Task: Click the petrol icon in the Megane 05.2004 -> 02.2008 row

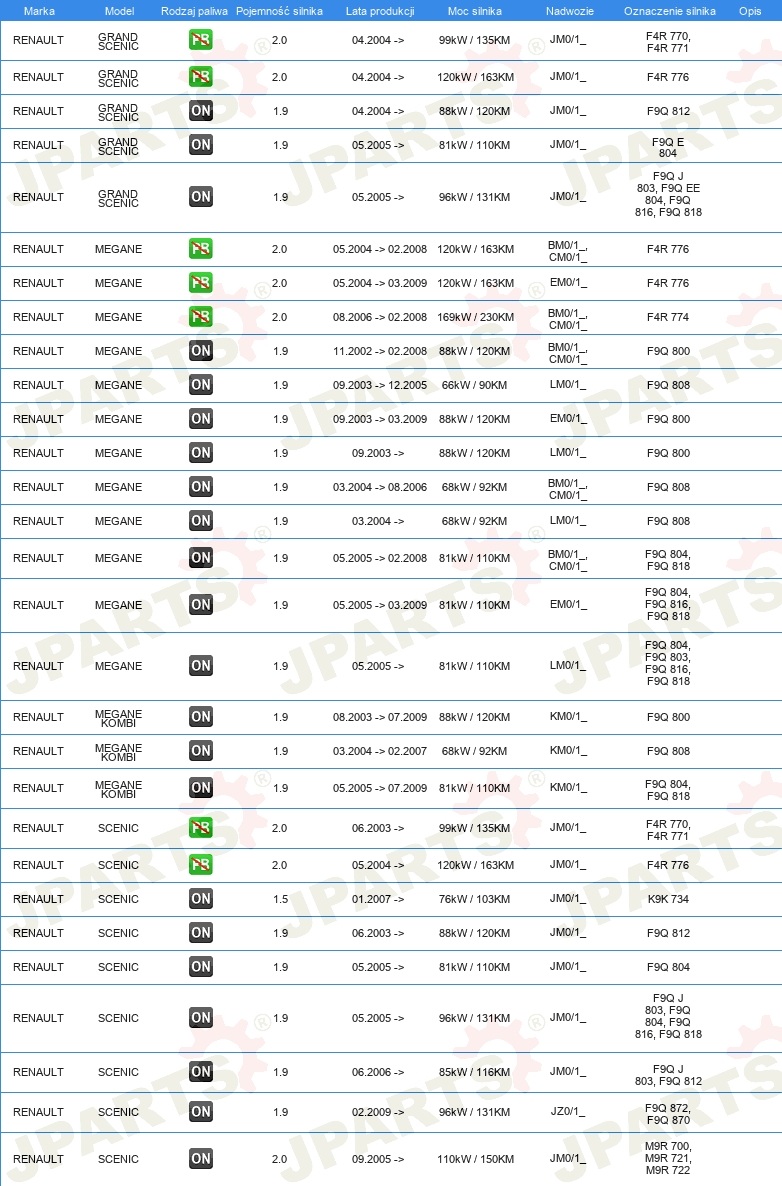Action: pos(200,249)
